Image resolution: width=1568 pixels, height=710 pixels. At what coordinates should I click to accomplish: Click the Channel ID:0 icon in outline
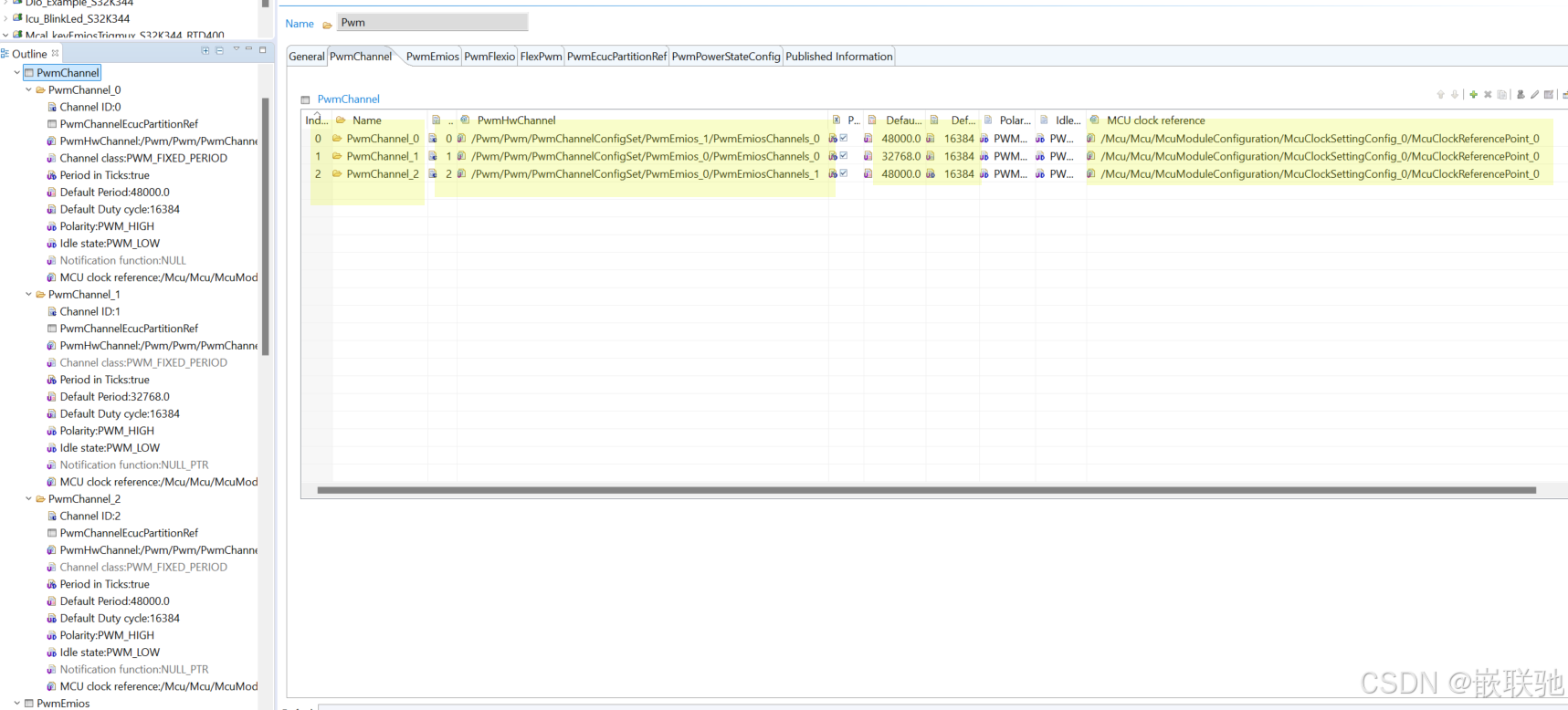tap(52, 107)
